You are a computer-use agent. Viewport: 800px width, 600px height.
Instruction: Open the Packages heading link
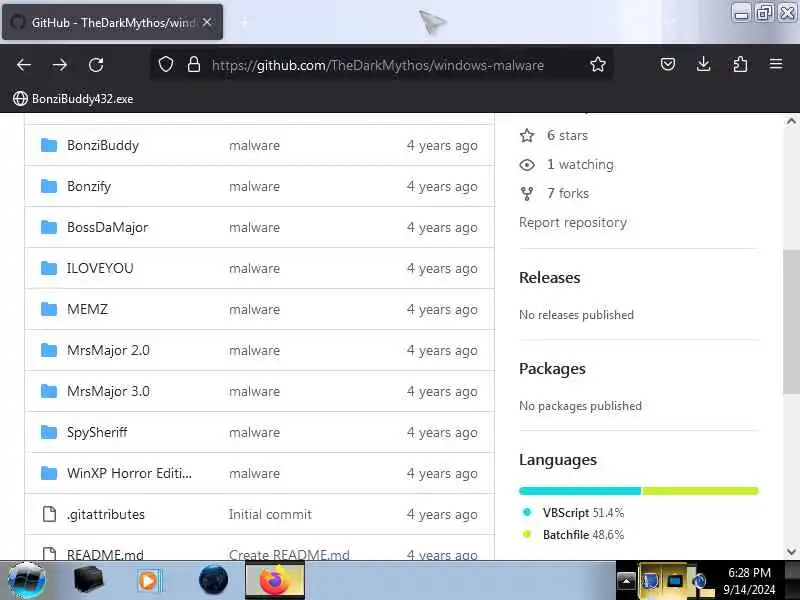(x=552, y=369)
